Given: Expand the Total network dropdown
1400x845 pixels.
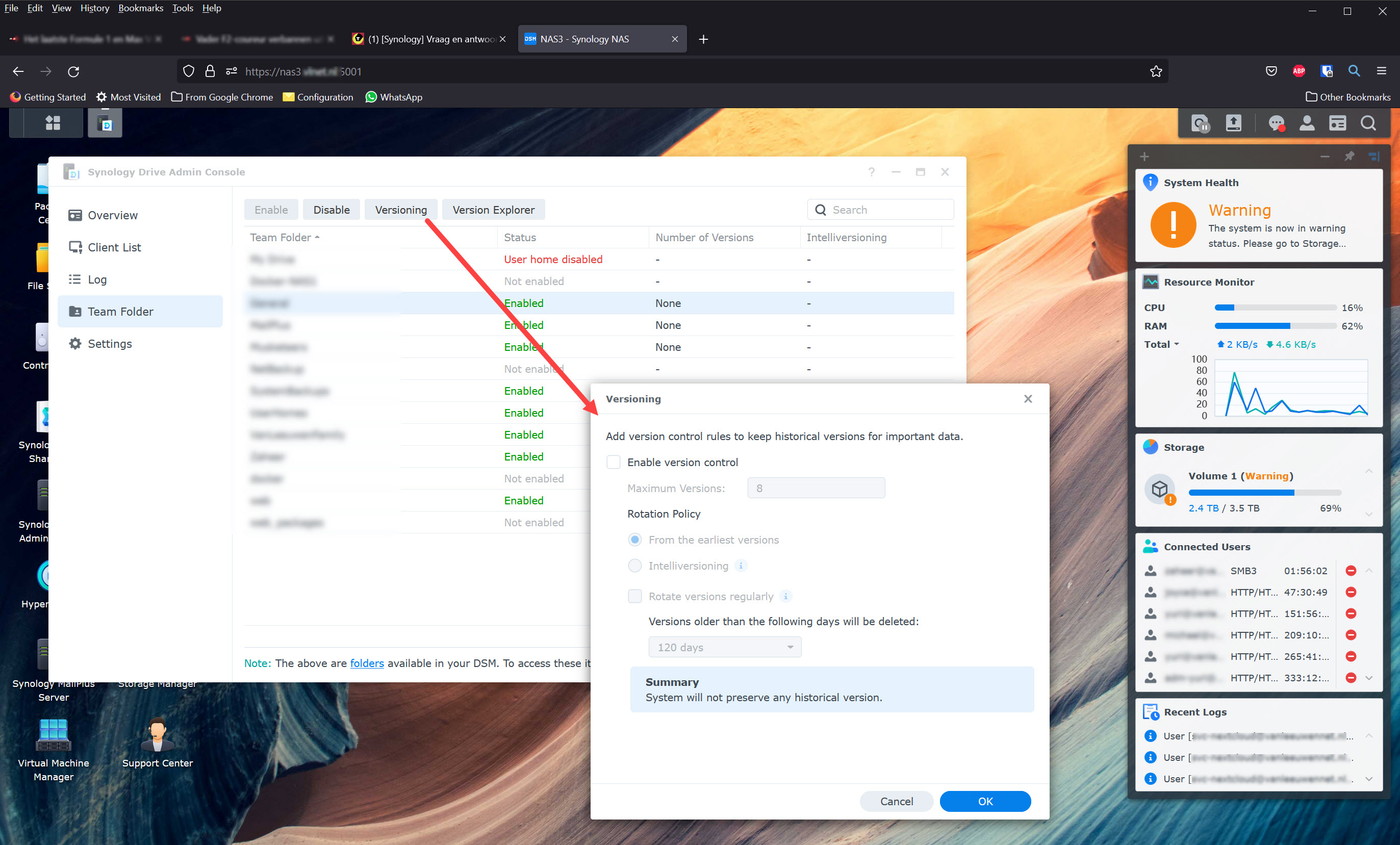Looking at the screenshot, I should [1161, 344].
